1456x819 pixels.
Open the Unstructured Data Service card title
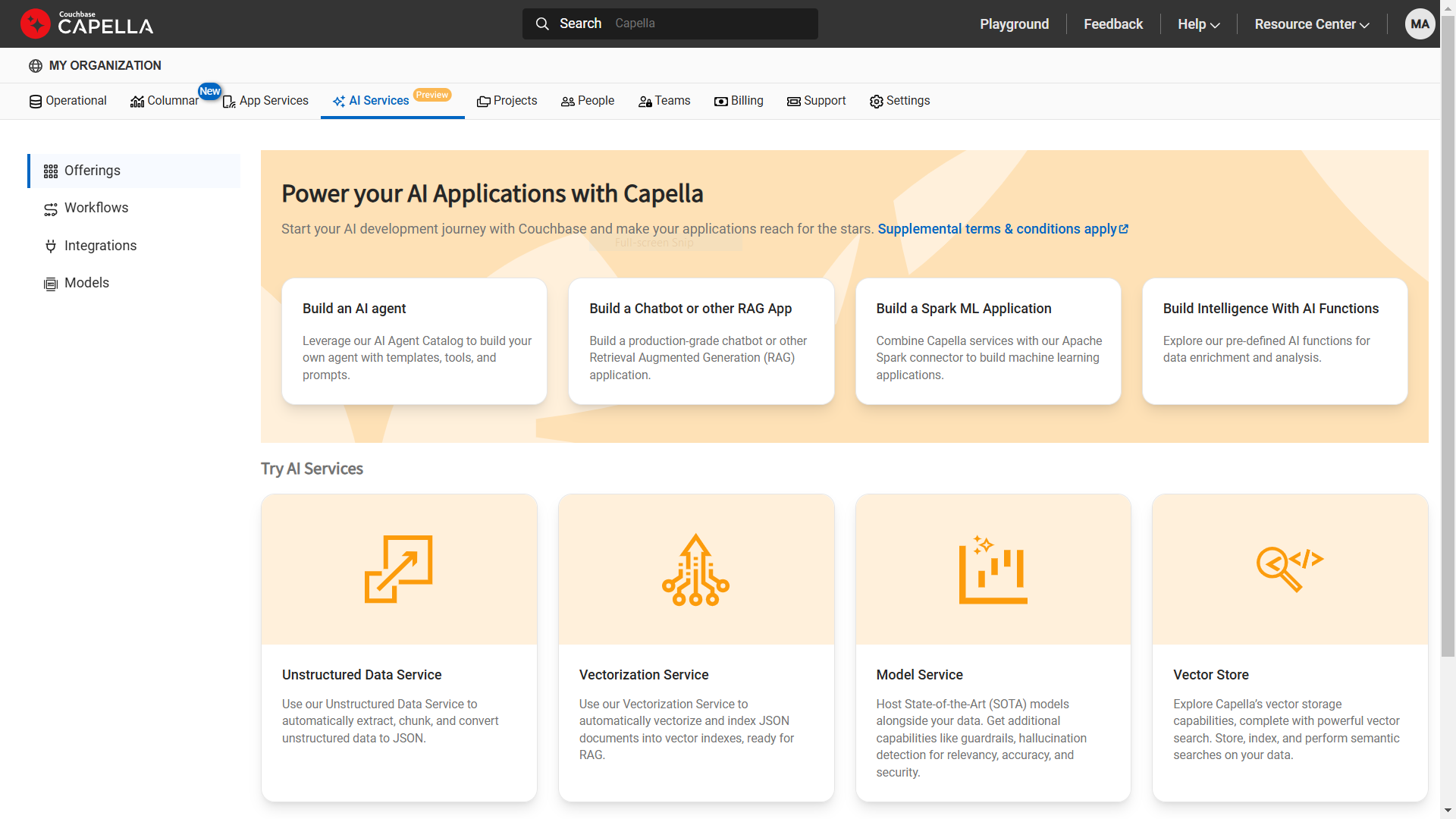(x=362, y=675)
